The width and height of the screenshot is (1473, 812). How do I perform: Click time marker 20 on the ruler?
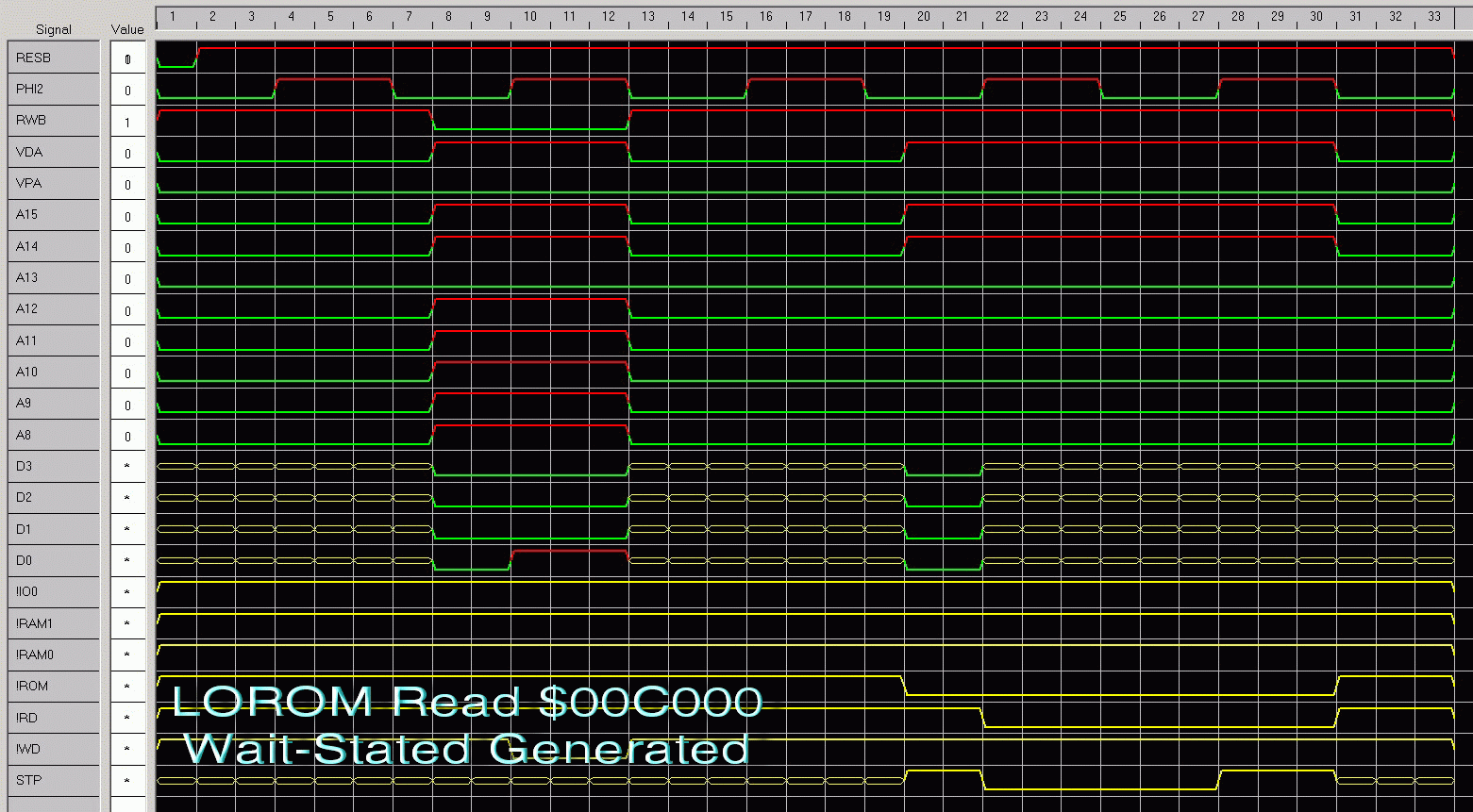923,17
